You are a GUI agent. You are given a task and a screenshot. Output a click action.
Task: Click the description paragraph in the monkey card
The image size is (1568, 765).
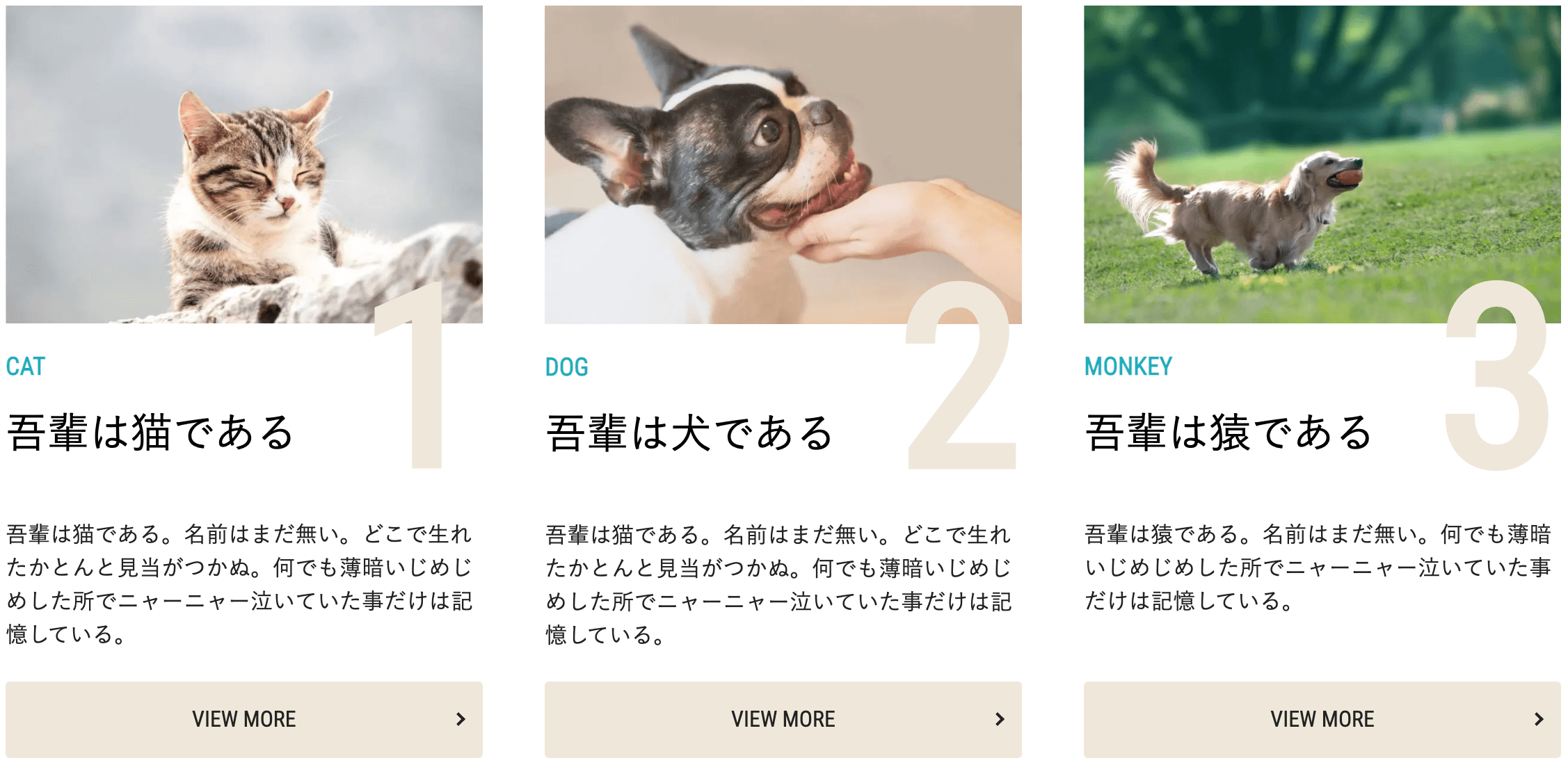coord(1318,567)
